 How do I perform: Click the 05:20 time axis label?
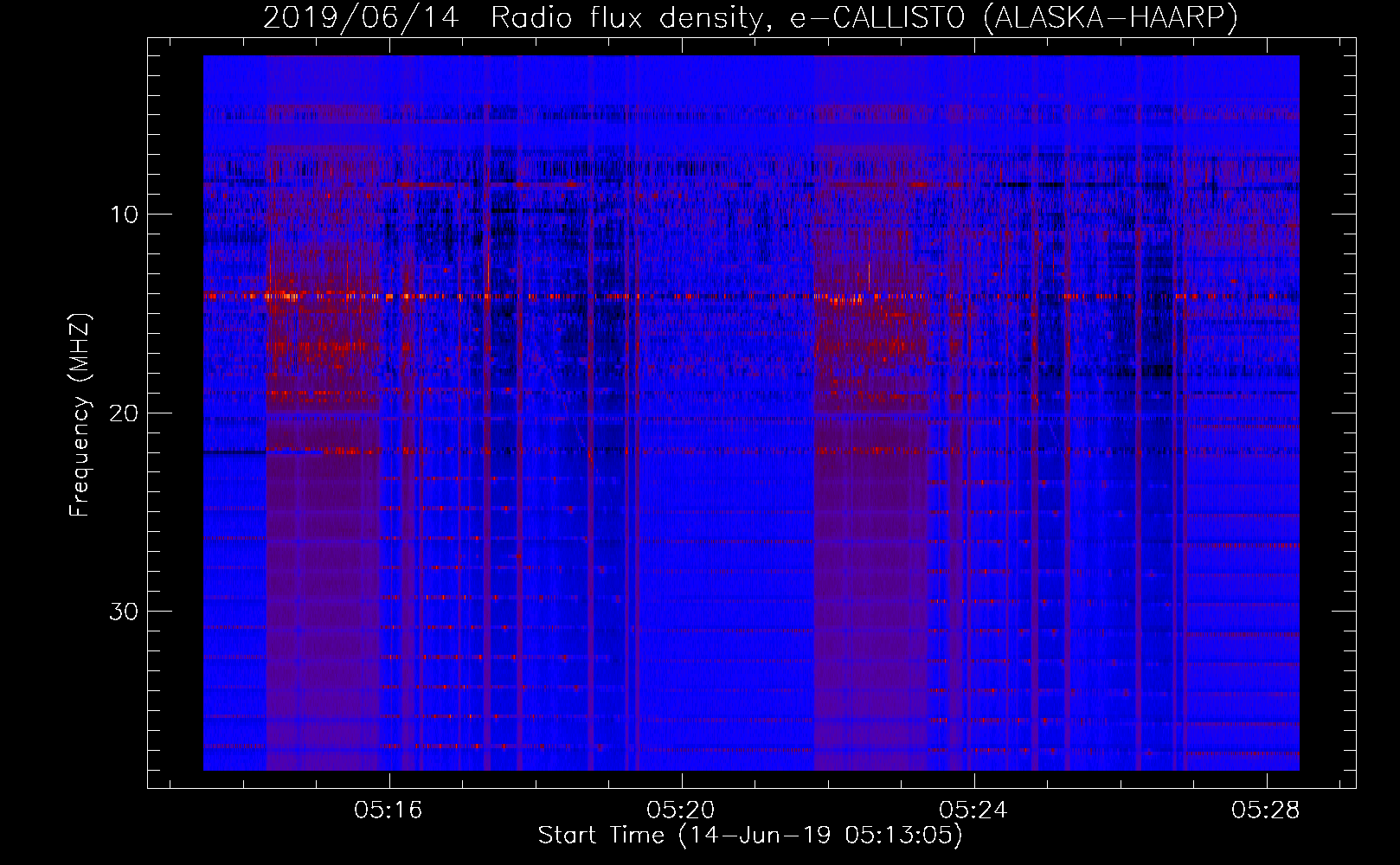681,811
